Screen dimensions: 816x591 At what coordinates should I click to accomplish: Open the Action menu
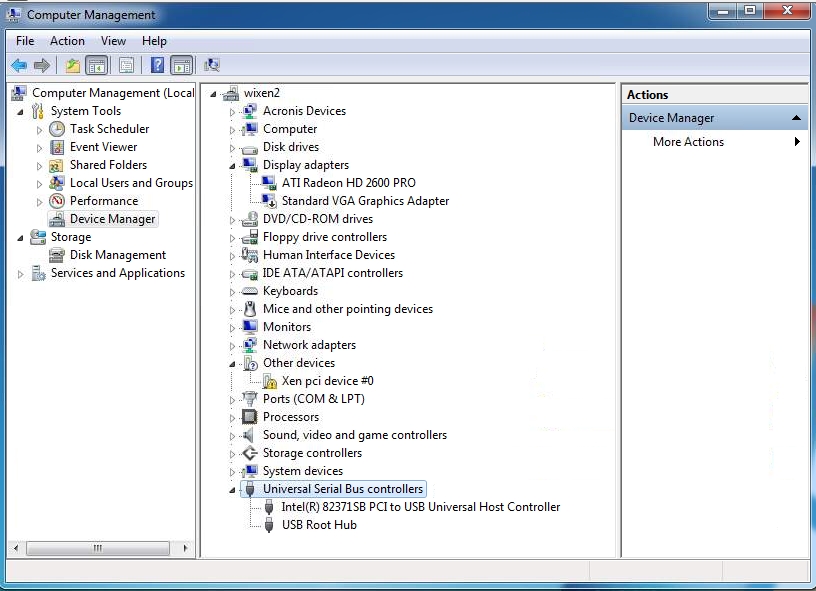coord(67,41)
